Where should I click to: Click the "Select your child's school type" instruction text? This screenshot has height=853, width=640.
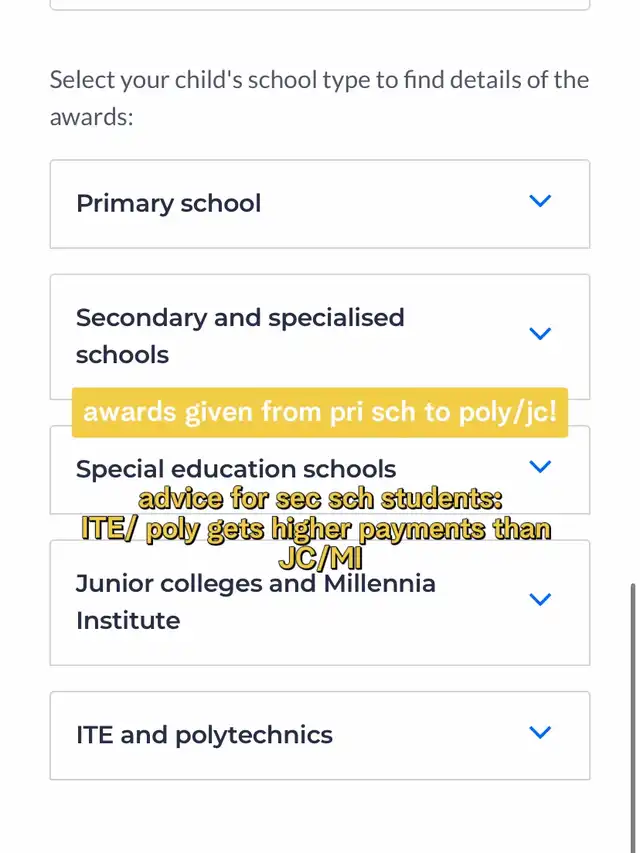(x=319, y=80)
